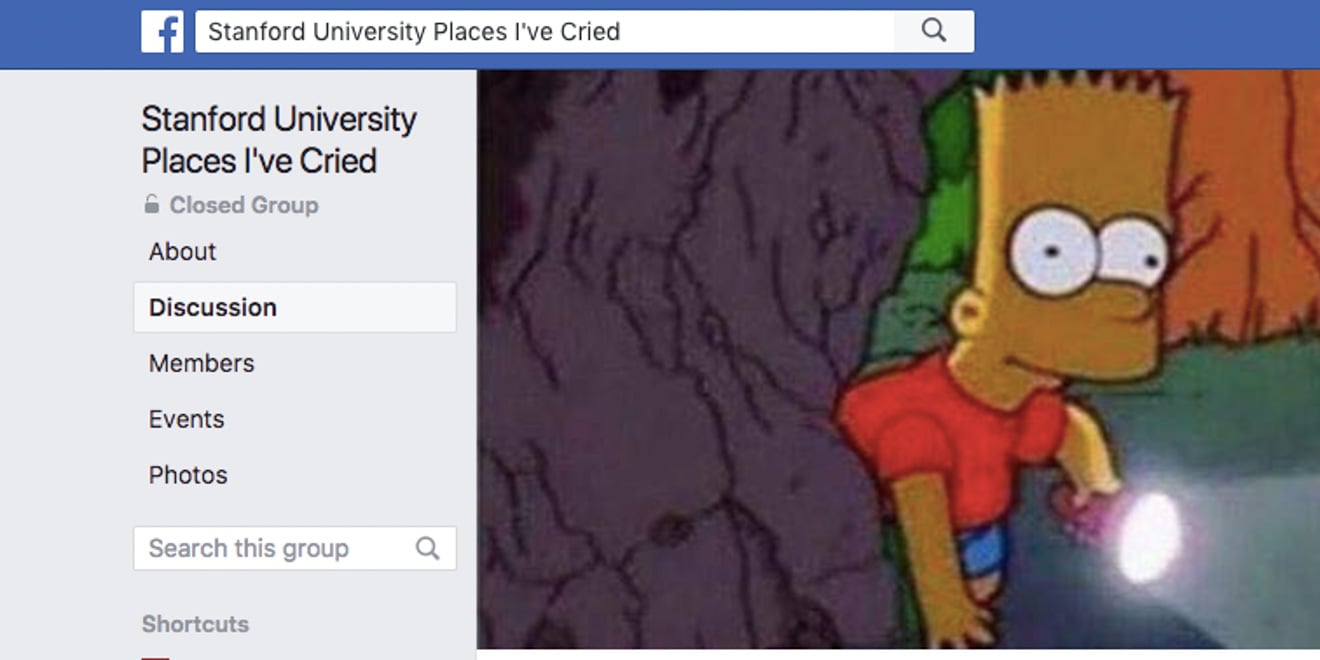
Task: Focus the top Facebook search field
Action: point(545,31)
